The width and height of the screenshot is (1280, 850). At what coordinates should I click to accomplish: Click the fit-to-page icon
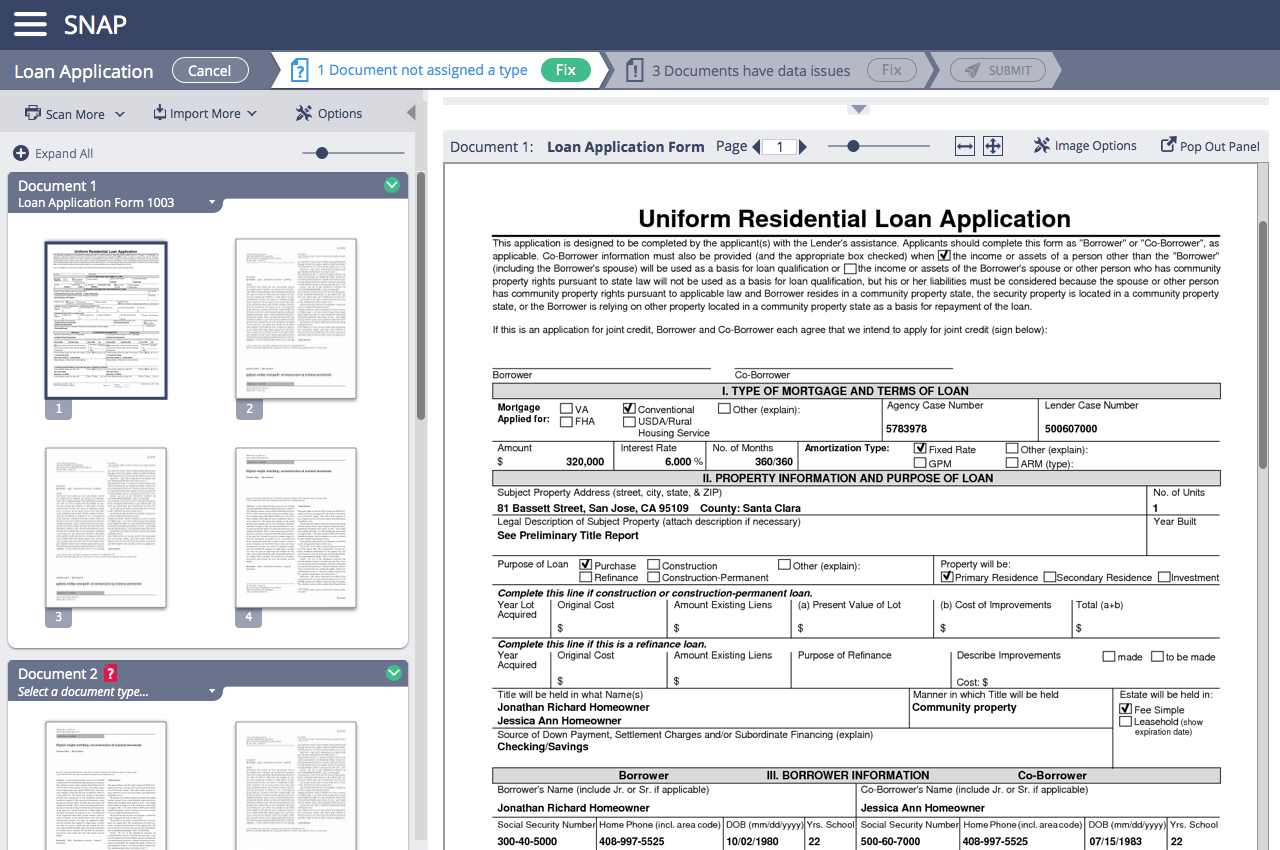pyautogui.click(x=993, y=147)
